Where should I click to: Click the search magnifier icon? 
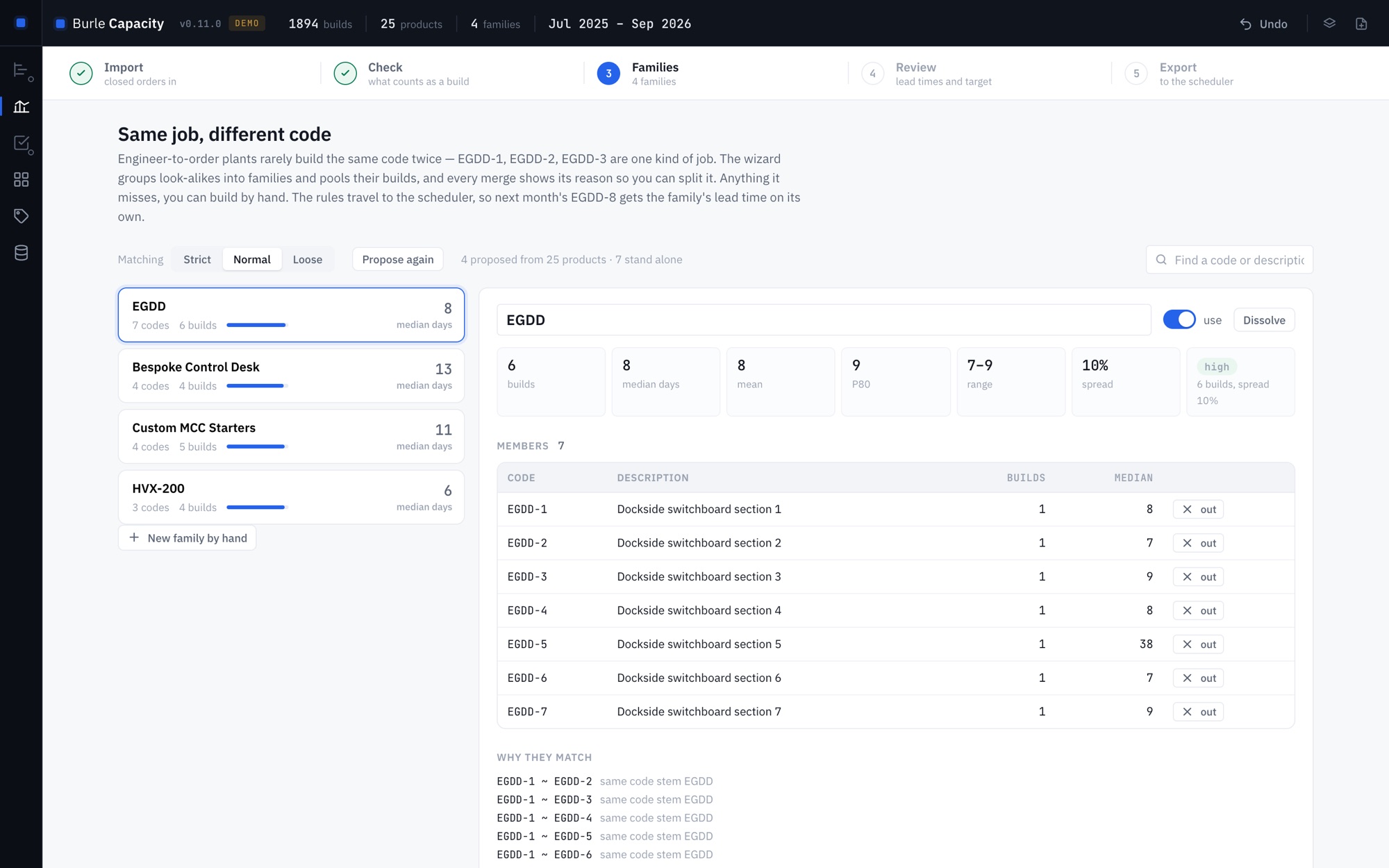coord(1161,260)
